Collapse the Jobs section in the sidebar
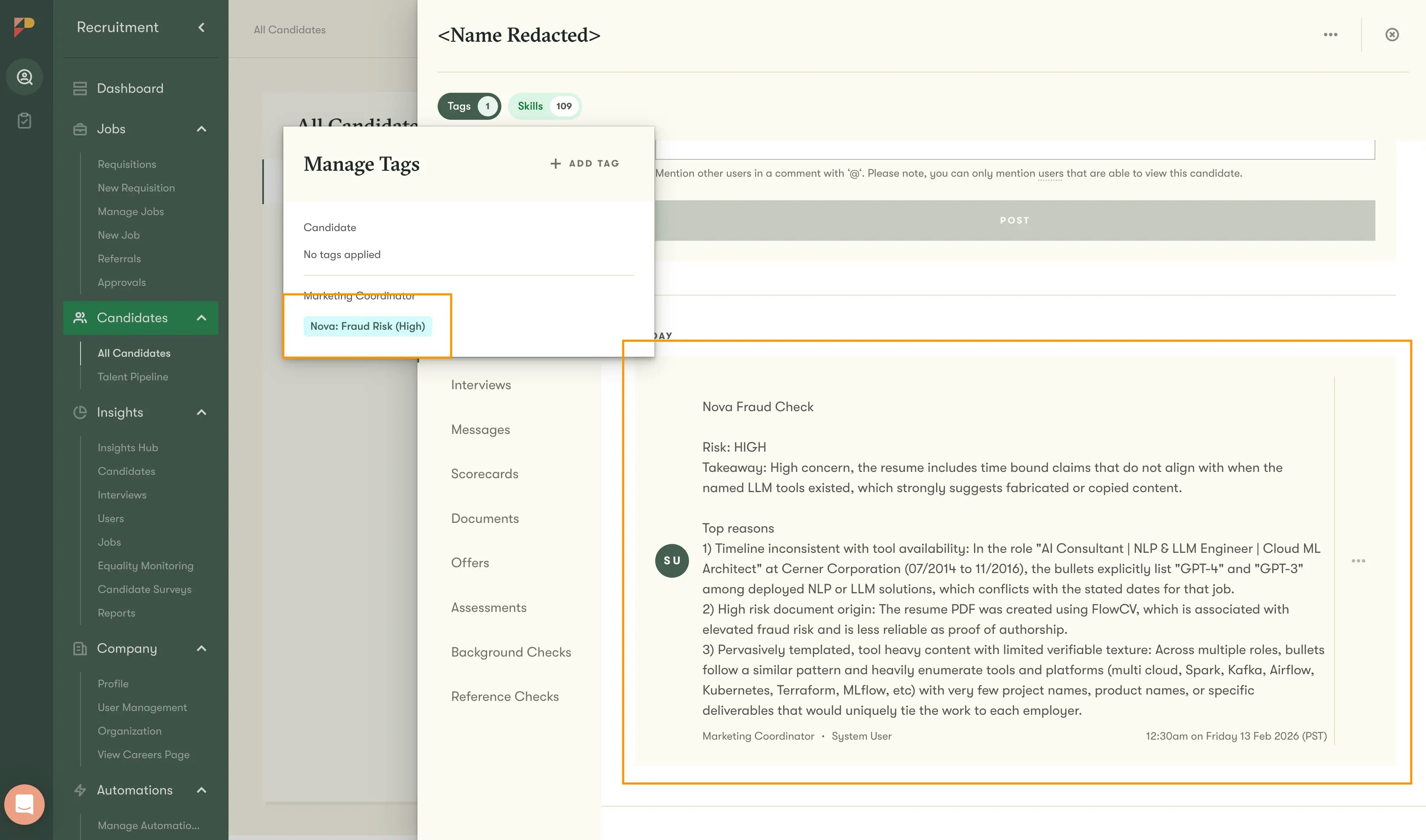 point(202,129)
